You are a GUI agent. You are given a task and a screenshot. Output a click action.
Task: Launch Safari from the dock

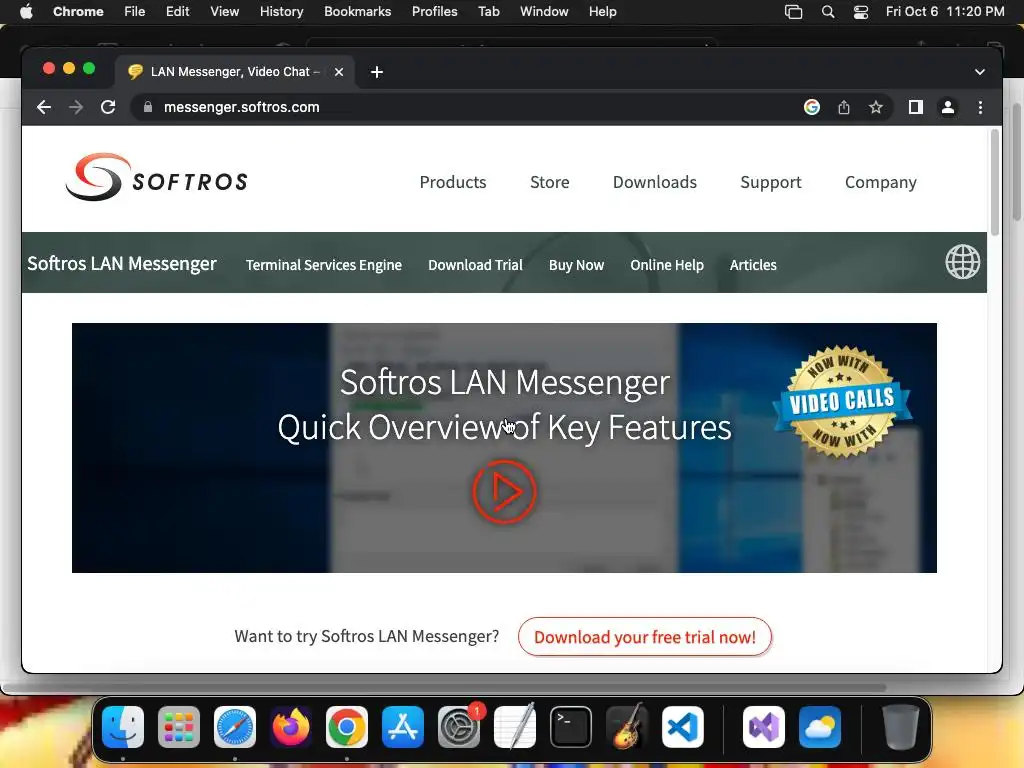pyautogui.click(x=235, y=727)
